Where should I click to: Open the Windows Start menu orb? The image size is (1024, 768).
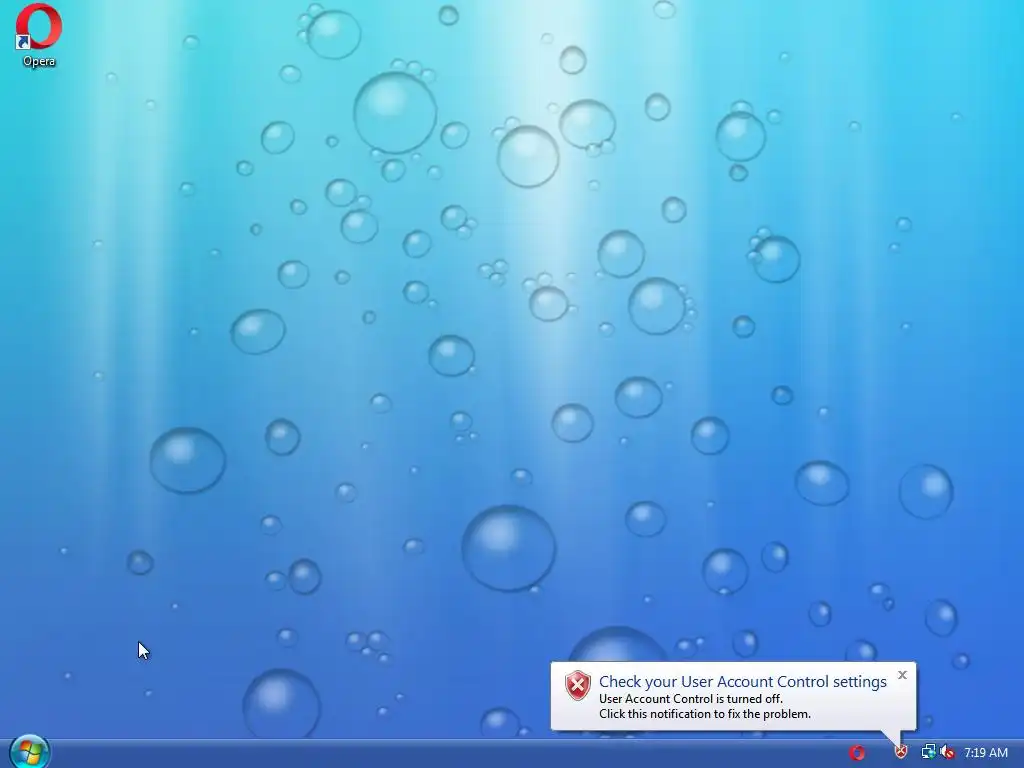pyautogui.click(x=29, y=752)
